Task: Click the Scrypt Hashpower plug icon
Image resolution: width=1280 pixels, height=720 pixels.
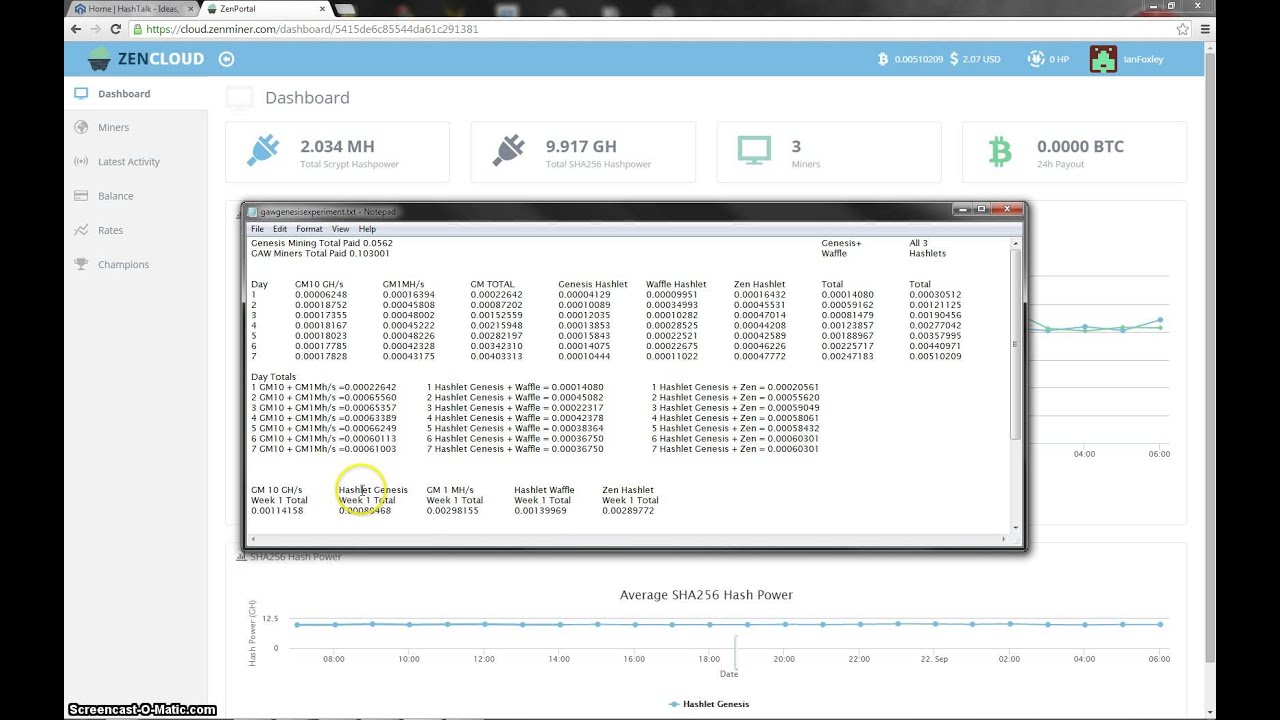Action: coord(263,151)
